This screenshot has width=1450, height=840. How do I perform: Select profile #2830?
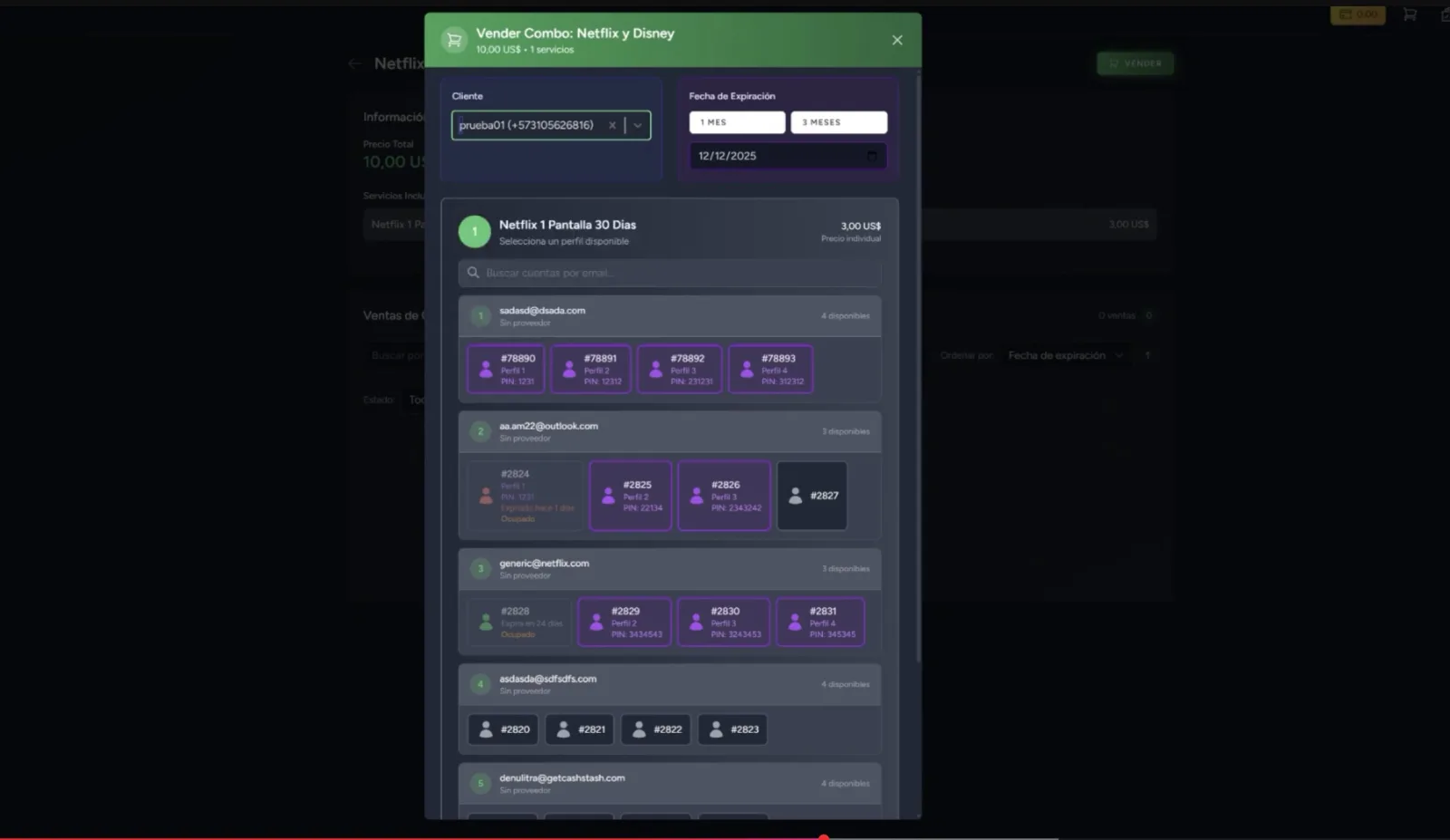point(724,622)
